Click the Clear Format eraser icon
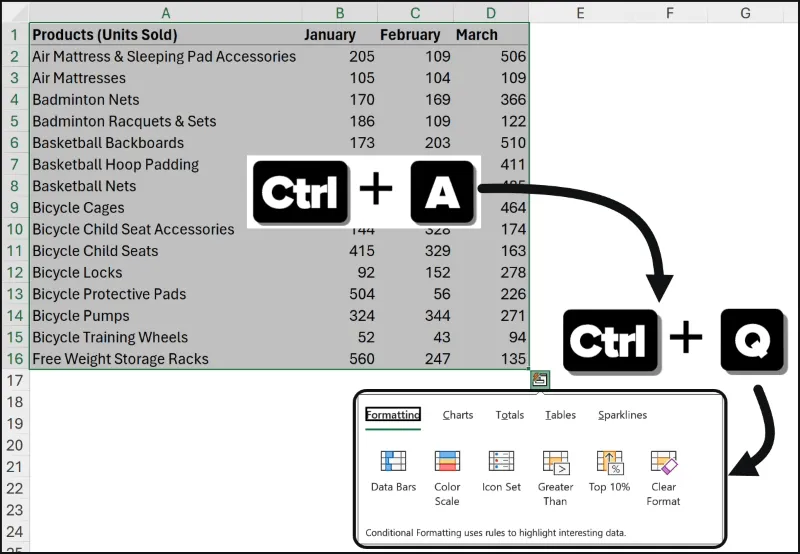The height and width of the screenshot is (554, 800). (x=663, y=462)
